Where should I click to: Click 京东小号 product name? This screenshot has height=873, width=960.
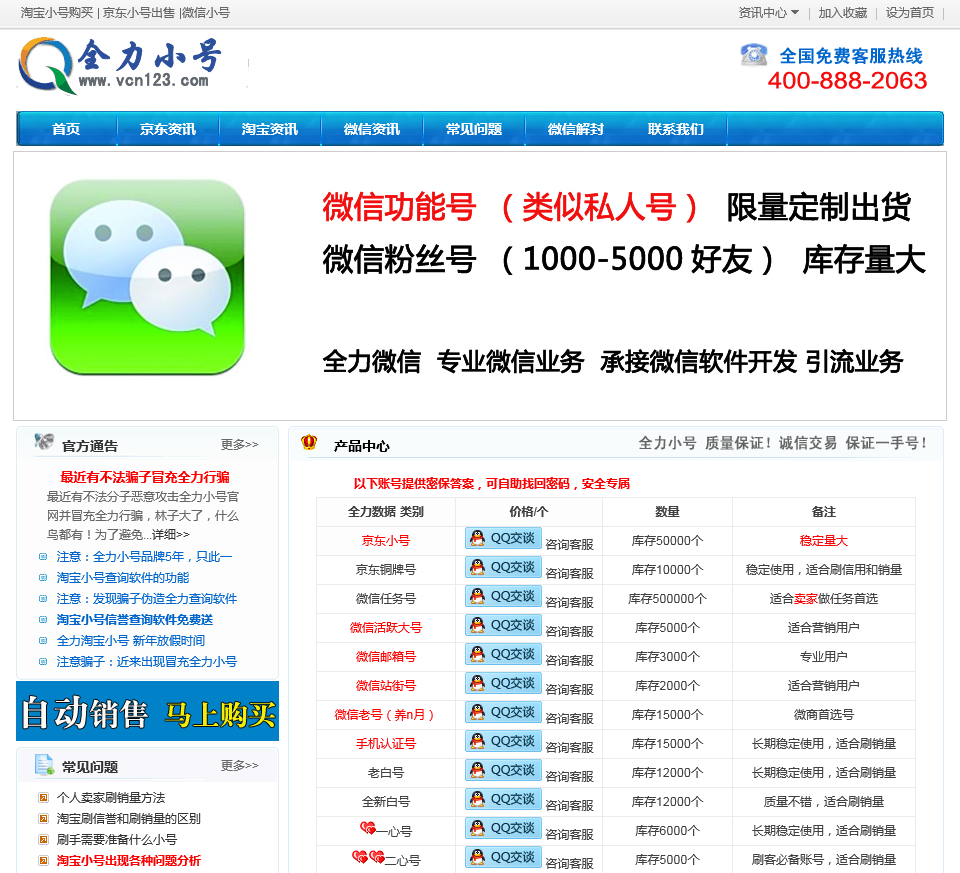click(x=386, y=541)
